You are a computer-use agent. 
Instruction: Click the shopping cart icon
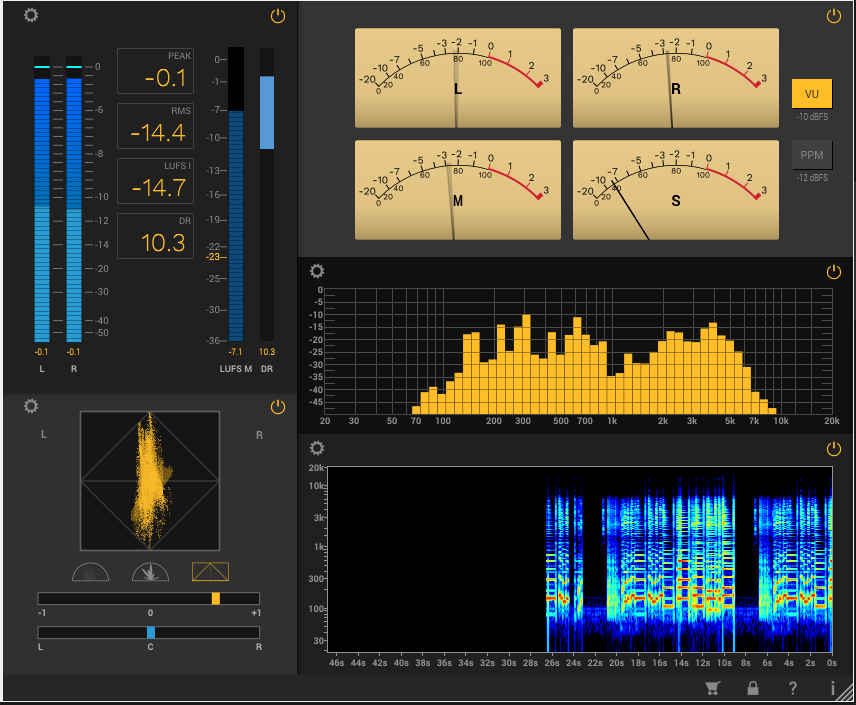click(712, 688)
